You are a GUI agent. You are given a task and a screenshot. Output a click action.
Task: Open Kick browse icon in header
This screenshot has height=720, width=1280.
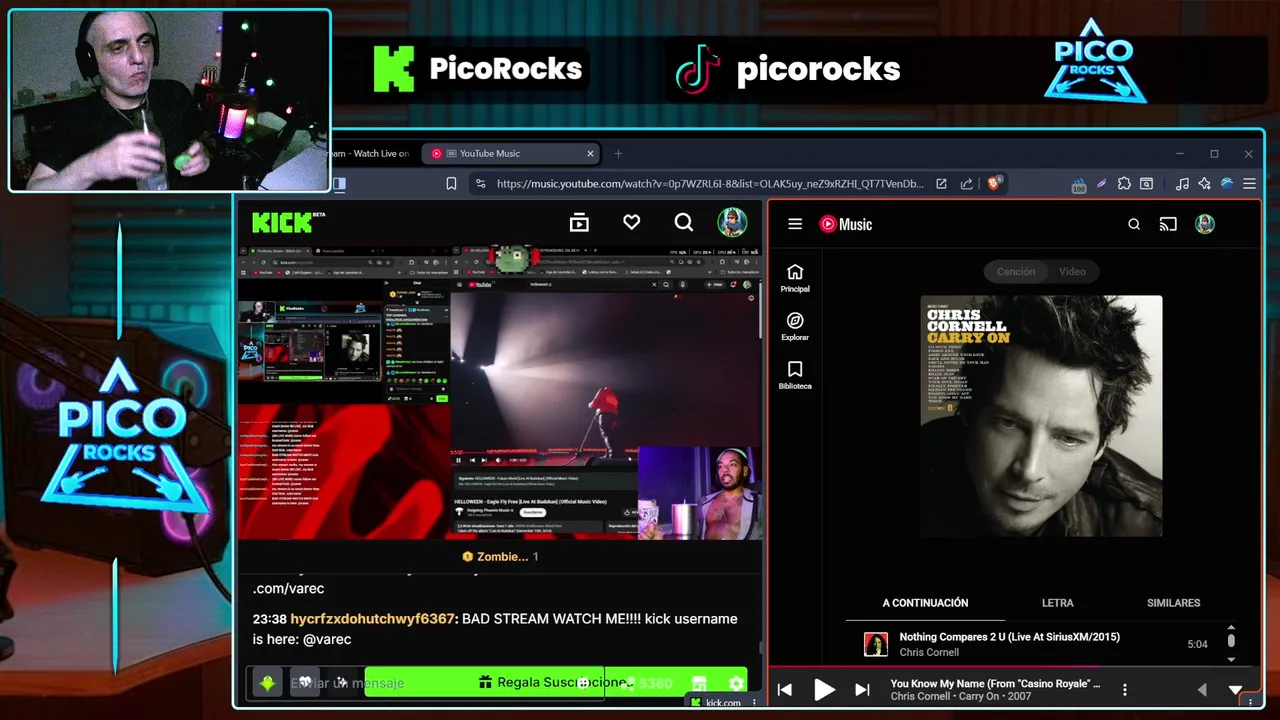click(x=579, y=223)
